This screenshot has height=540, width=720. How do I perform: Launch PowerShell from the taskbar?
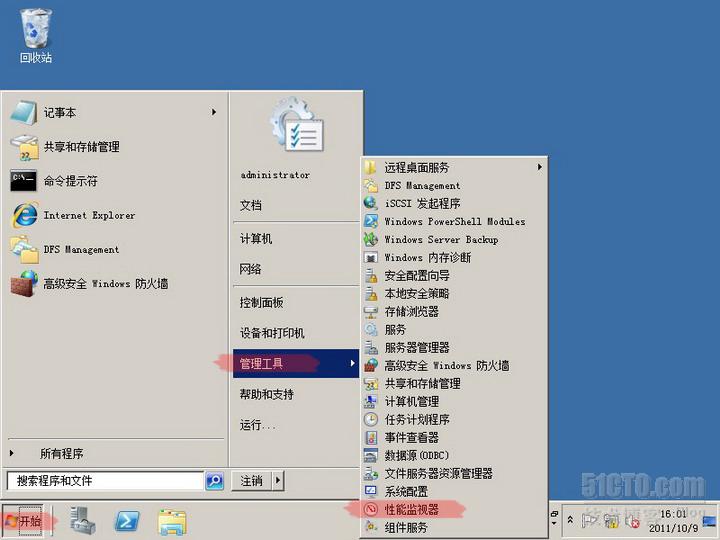127,521
